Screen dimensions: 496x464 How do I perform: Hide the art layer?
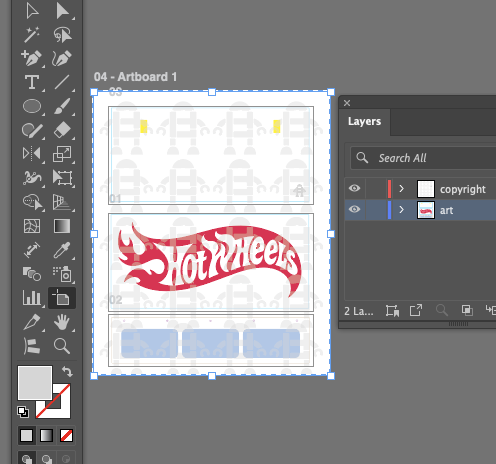coord(354,209)
